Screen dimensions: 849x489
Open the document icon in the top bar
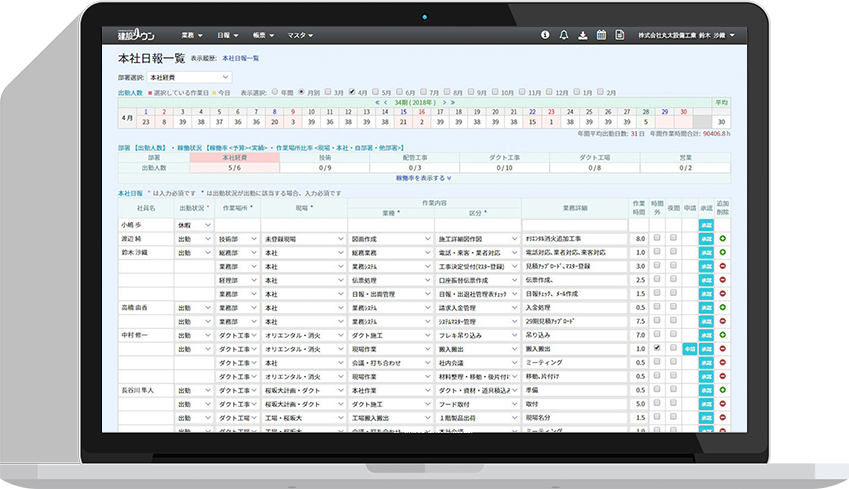tap(619, 35)
